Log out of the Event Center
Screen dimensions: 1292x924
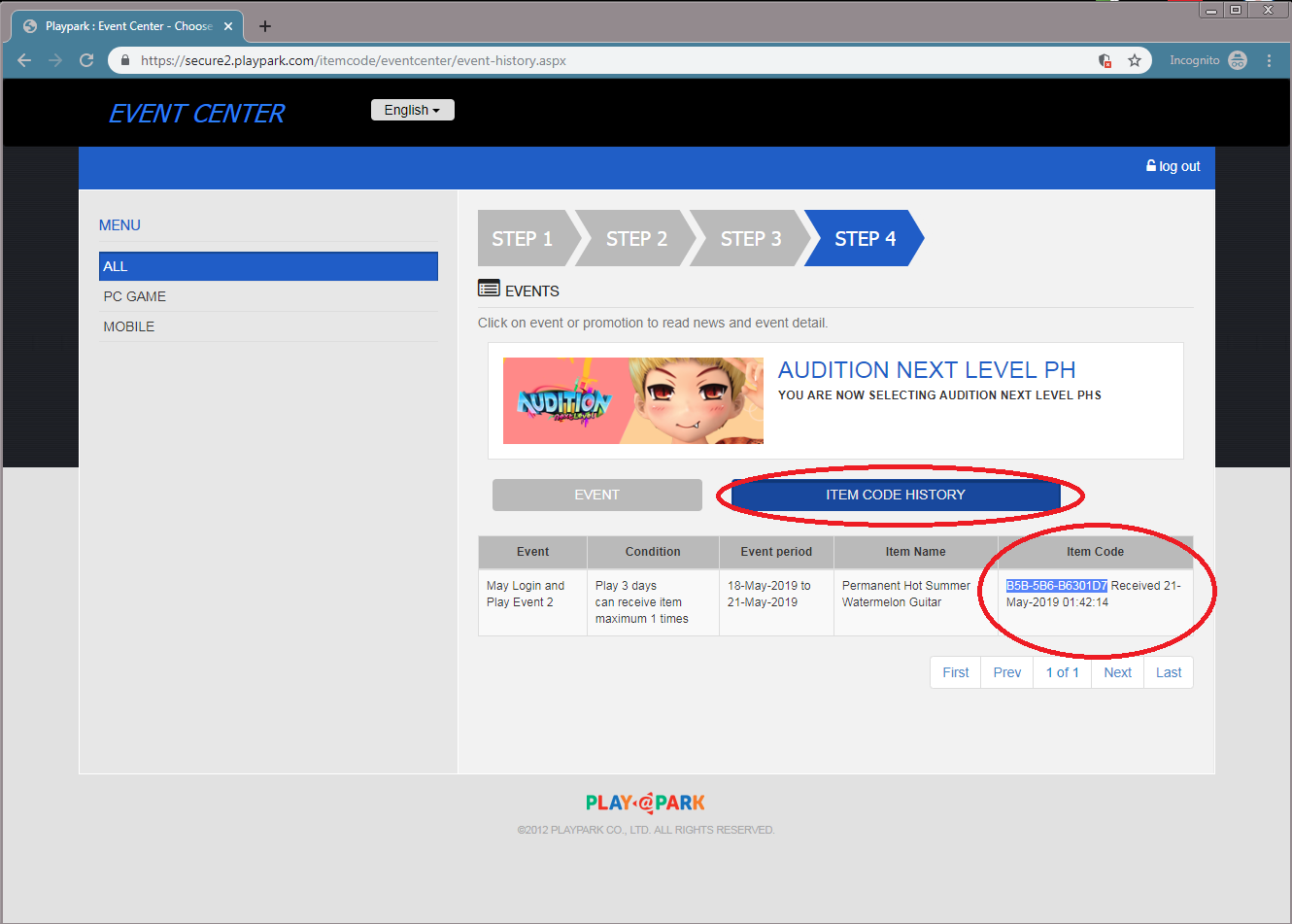coord(1173,166)
